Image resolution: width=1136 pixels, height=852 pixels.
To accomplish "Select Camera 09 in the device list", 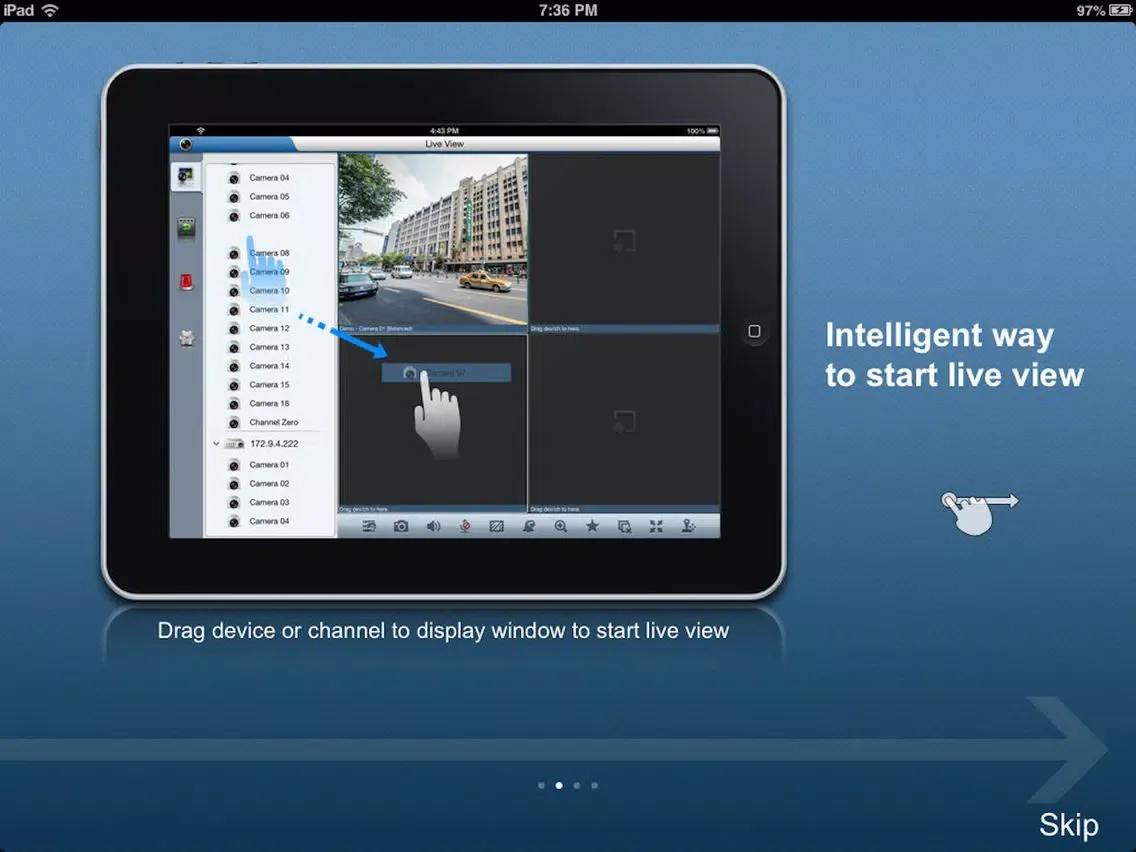I will tap(270, 272).
